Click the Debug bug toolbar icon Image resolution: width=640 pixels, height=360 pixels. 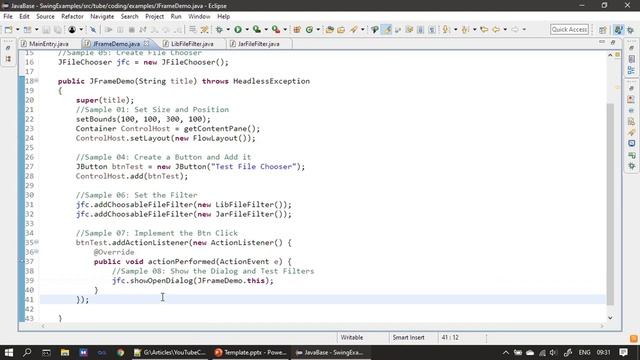pyautogui.click(x=219, y=29)
